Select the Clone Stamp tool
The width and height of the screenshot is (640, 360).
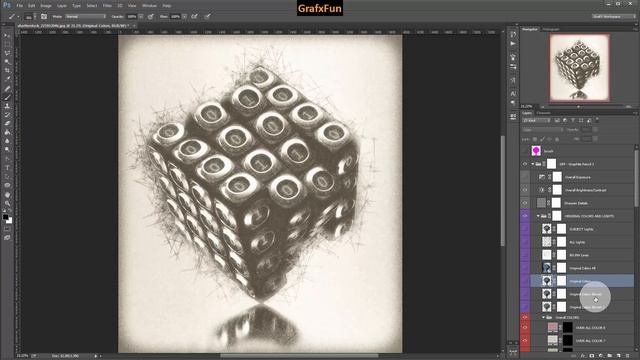[7, 106]
